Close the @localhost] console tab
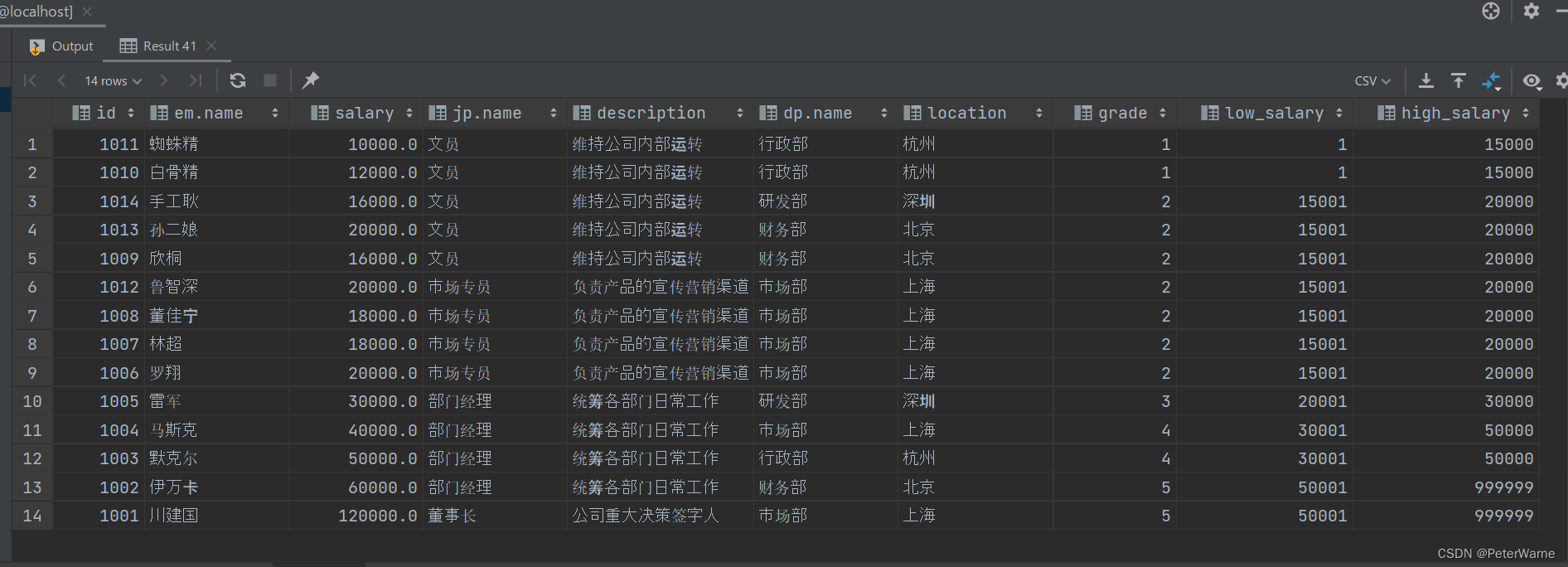This screenshot has width=1568, height=567. pyautogui.click(x=87, y=12)
